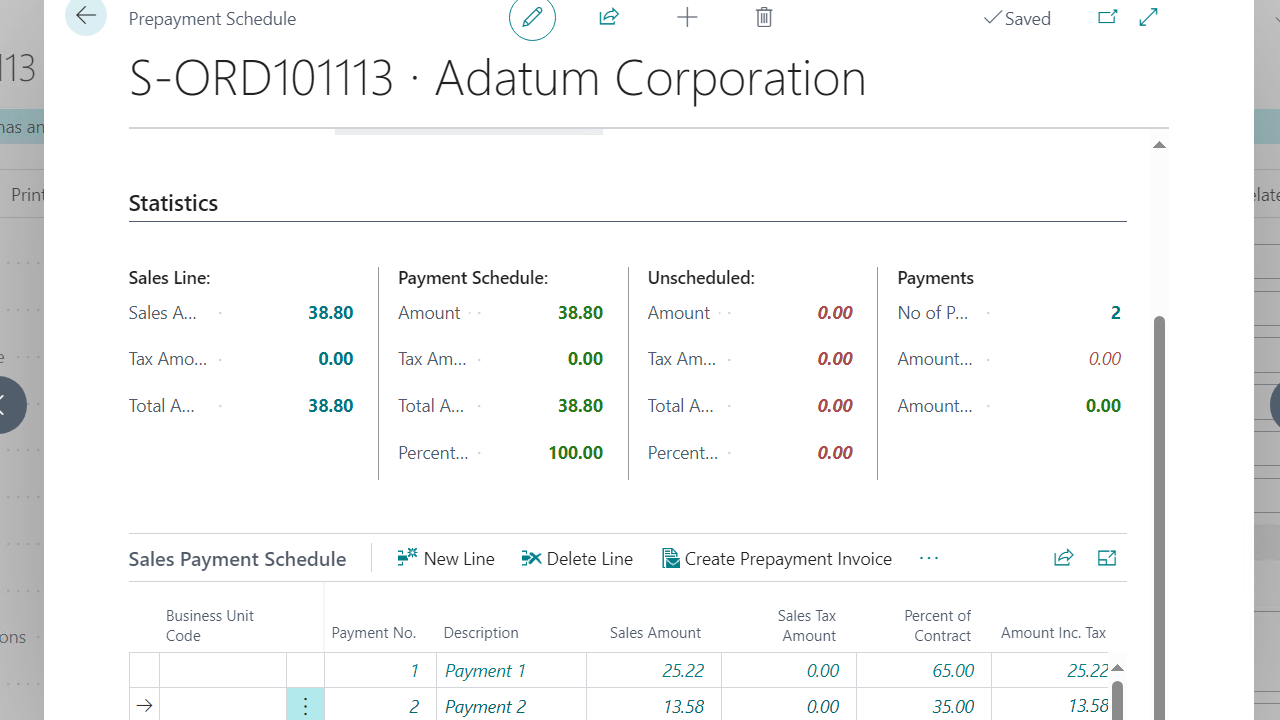Select Delete Line in the schedule toolbar
The width and height of the screenshot is (1280, 720).
[577, 558]
